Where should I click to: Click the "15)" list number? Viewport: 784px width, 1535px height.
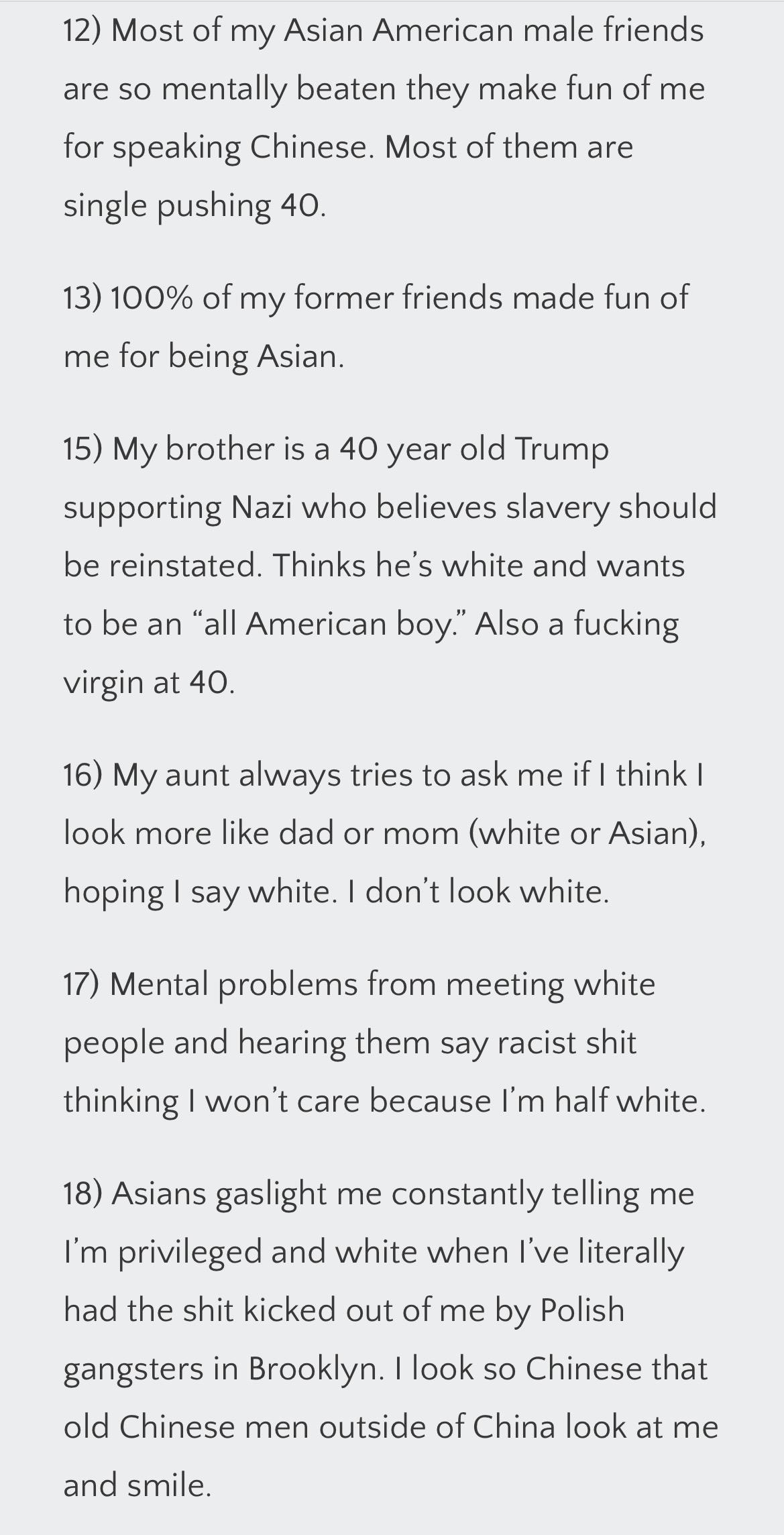tap(83, 449)
